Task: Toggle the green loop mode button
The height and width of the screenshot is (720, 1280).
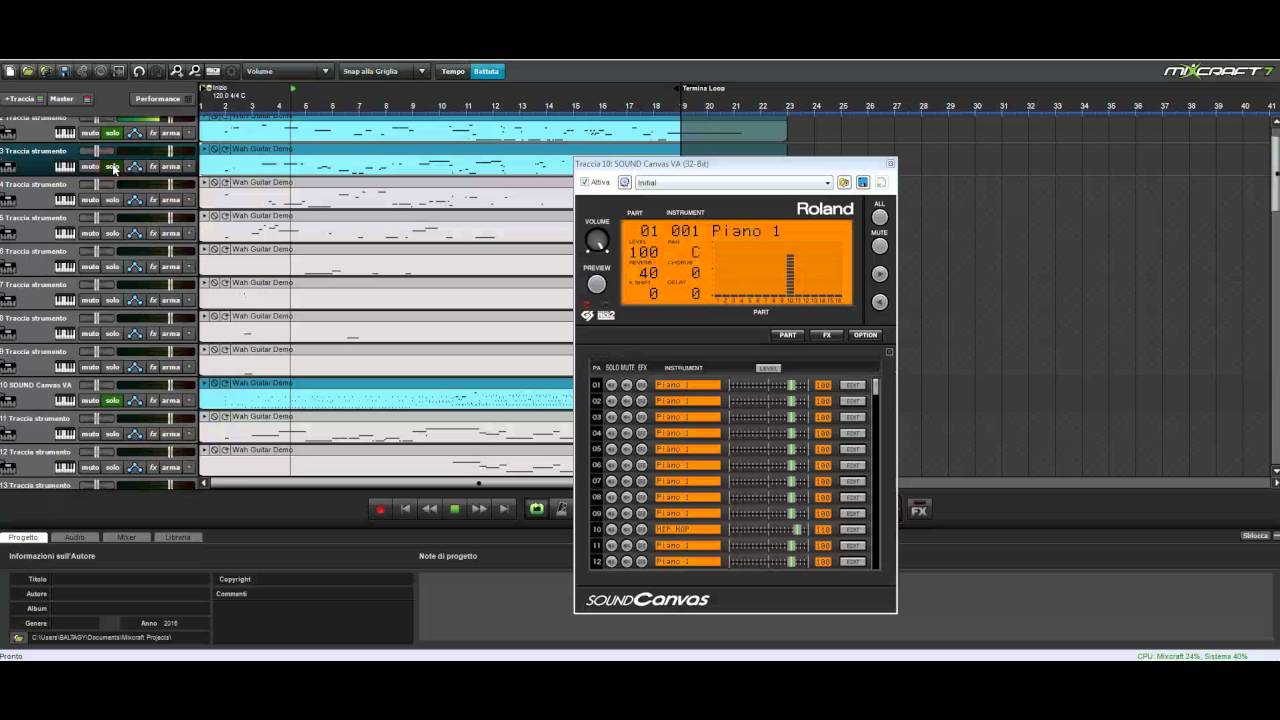Action: (537, 509)
